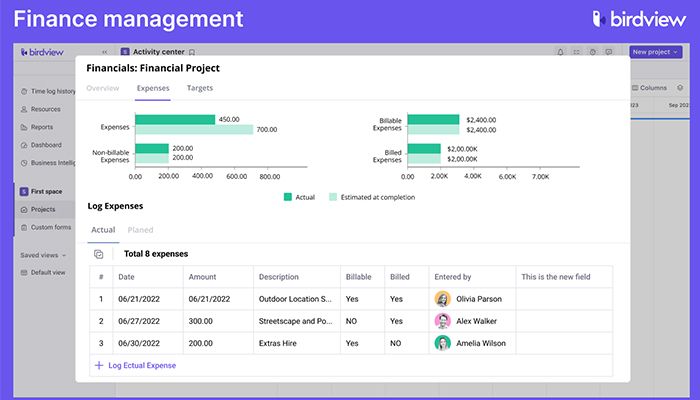Select the Planed expenses tab

tap(140, 230)
